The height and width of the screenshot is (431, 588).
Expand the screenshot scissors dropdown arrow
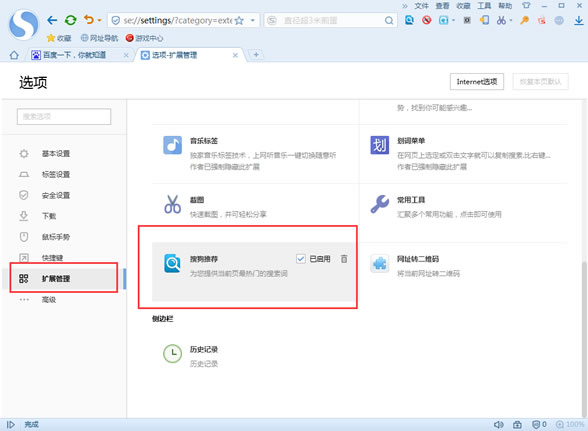[511, 21]
